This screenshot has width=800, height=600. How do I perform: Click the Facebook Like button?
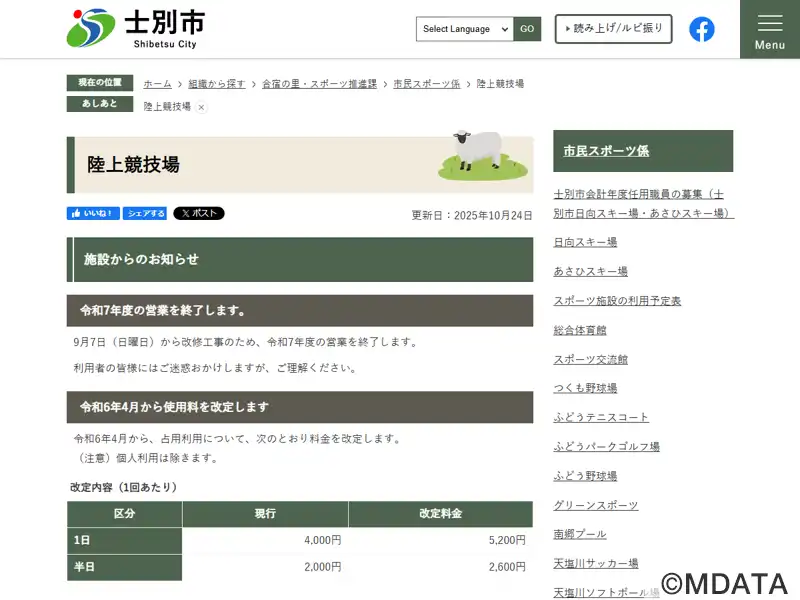click(94, 213)
